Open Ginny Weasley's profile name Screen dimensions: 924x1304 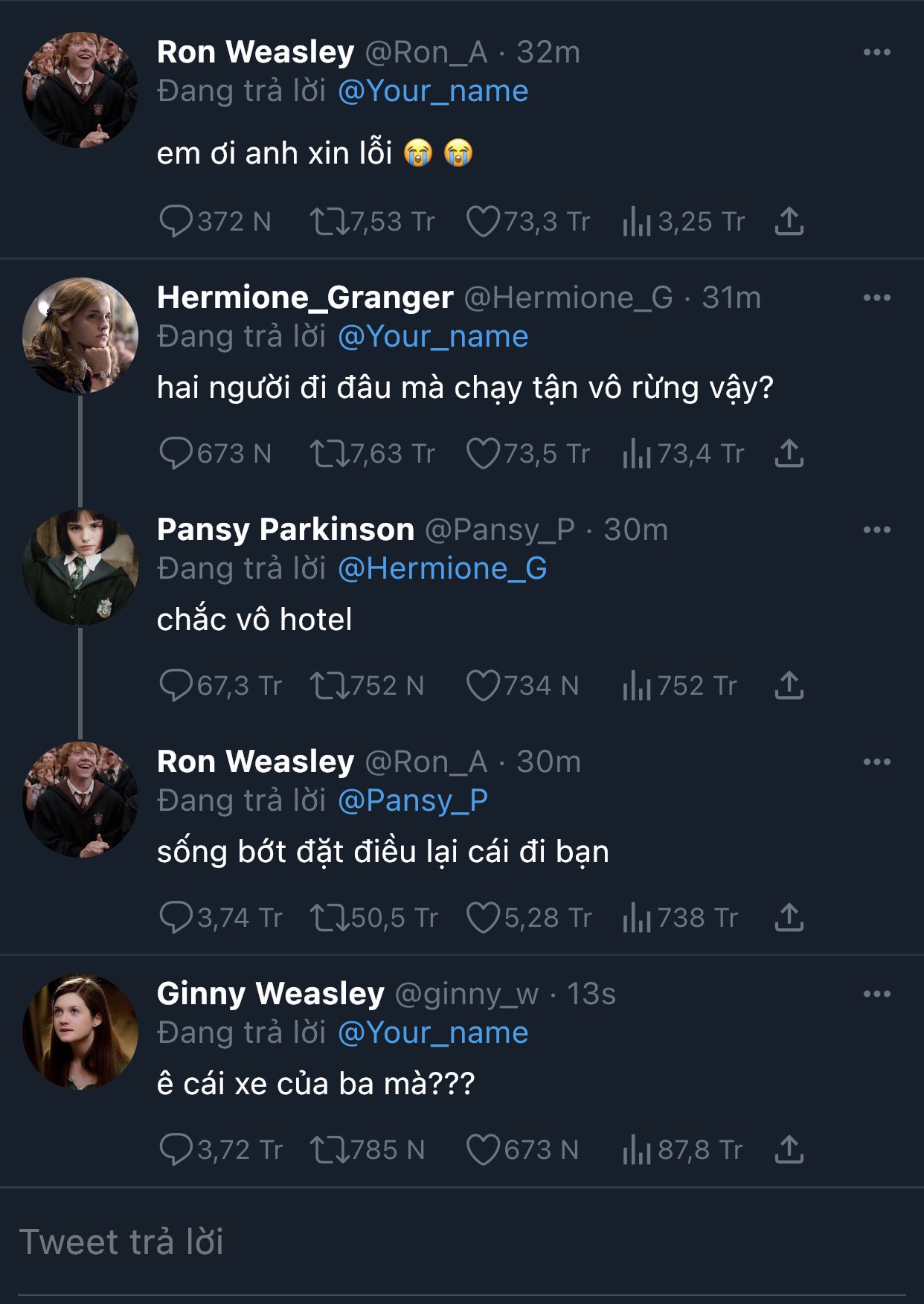[270, 994]
